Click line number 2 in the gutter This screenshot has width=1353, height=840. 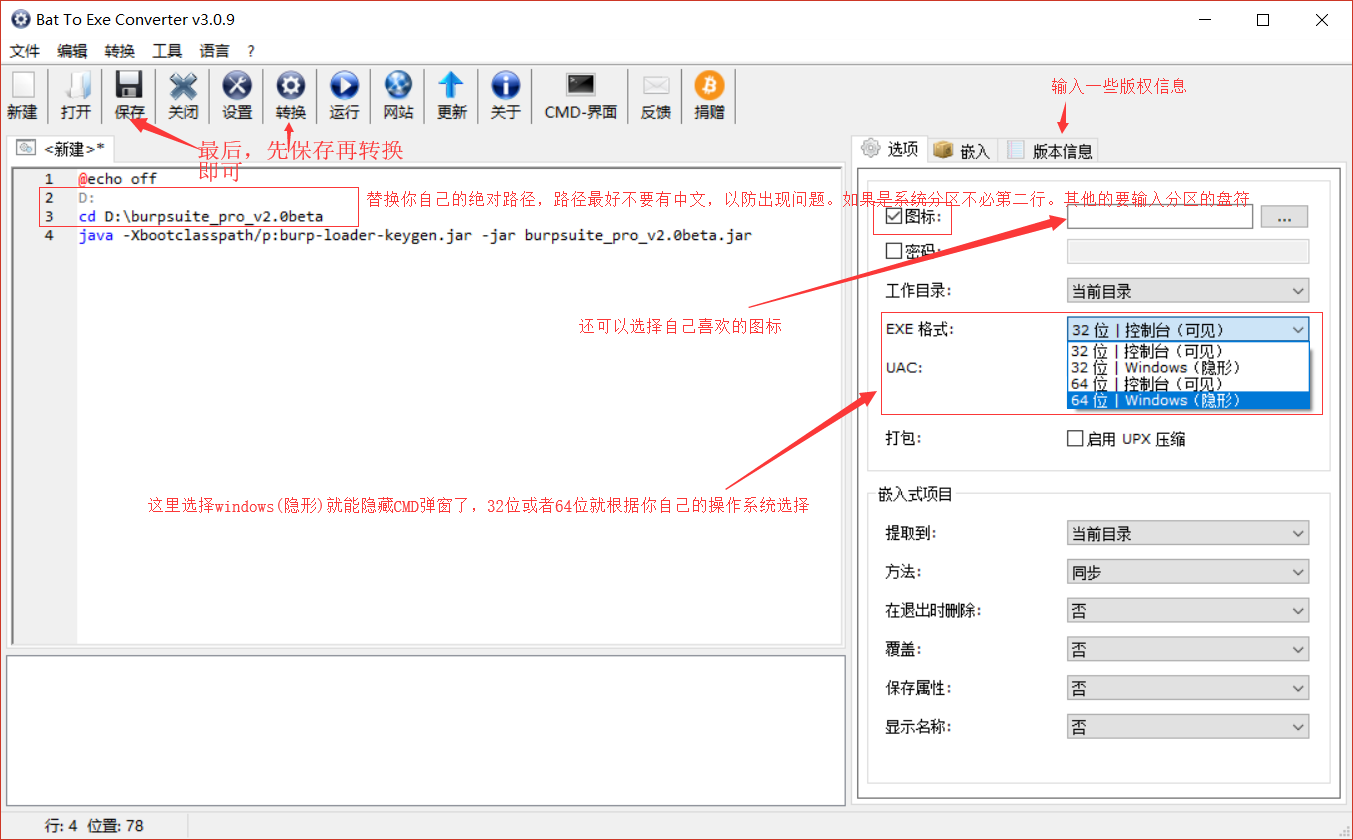(48, 198)
